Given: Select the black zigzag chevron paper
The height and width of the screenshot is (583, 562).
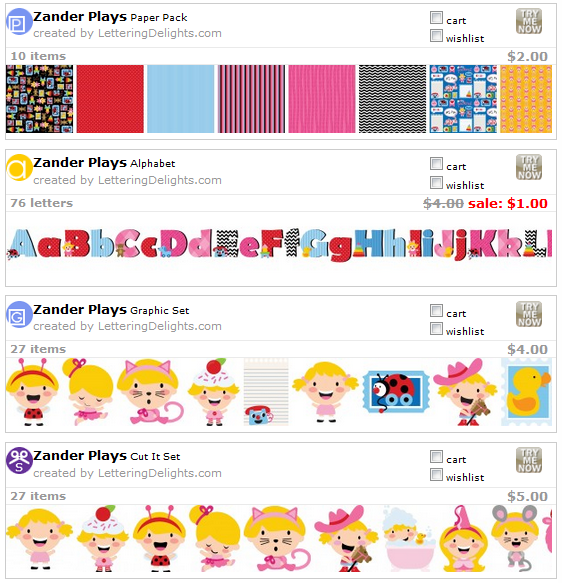Looking at the screenshot, I should click(393, 99).
